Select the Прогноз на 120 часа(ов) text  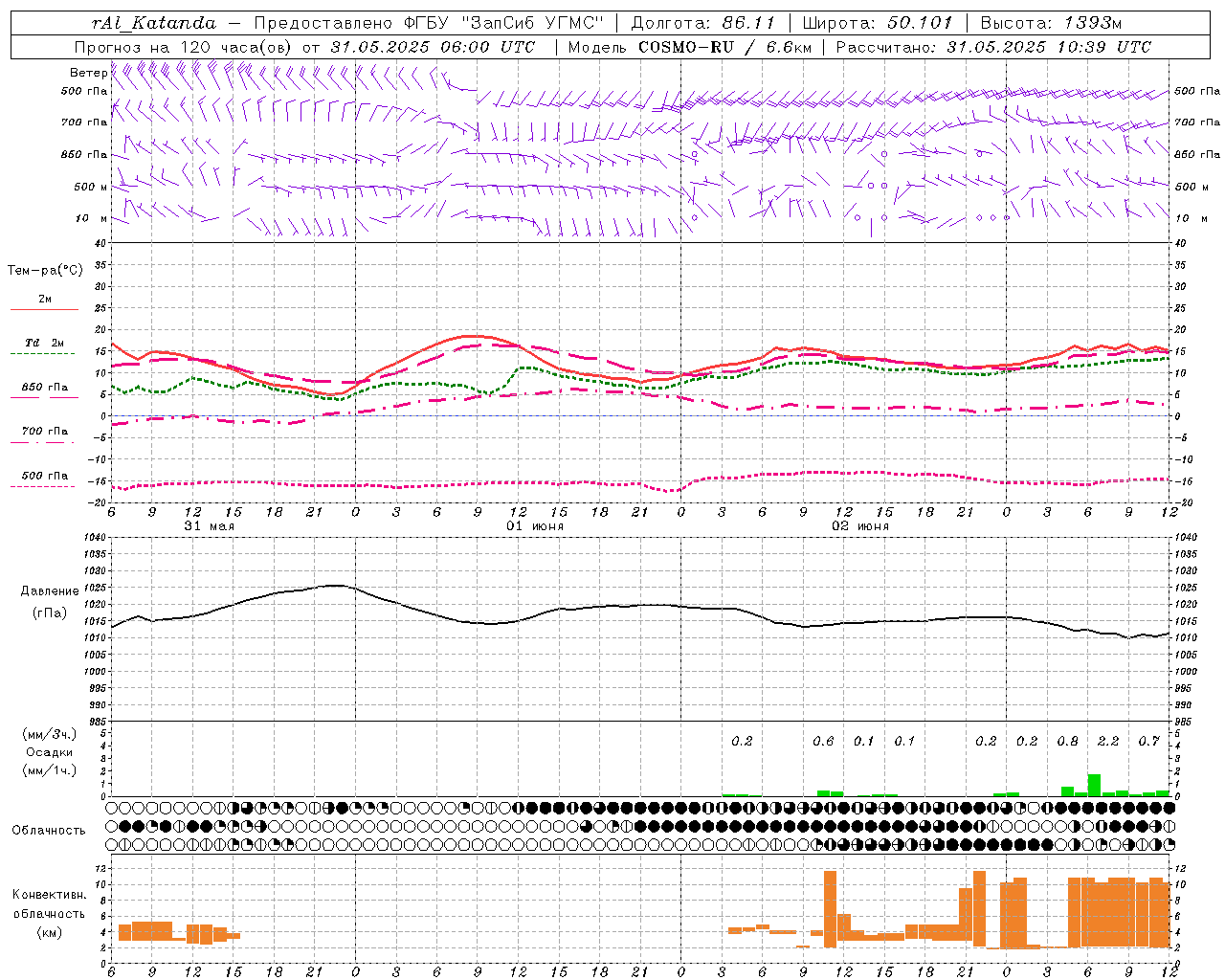184,47
